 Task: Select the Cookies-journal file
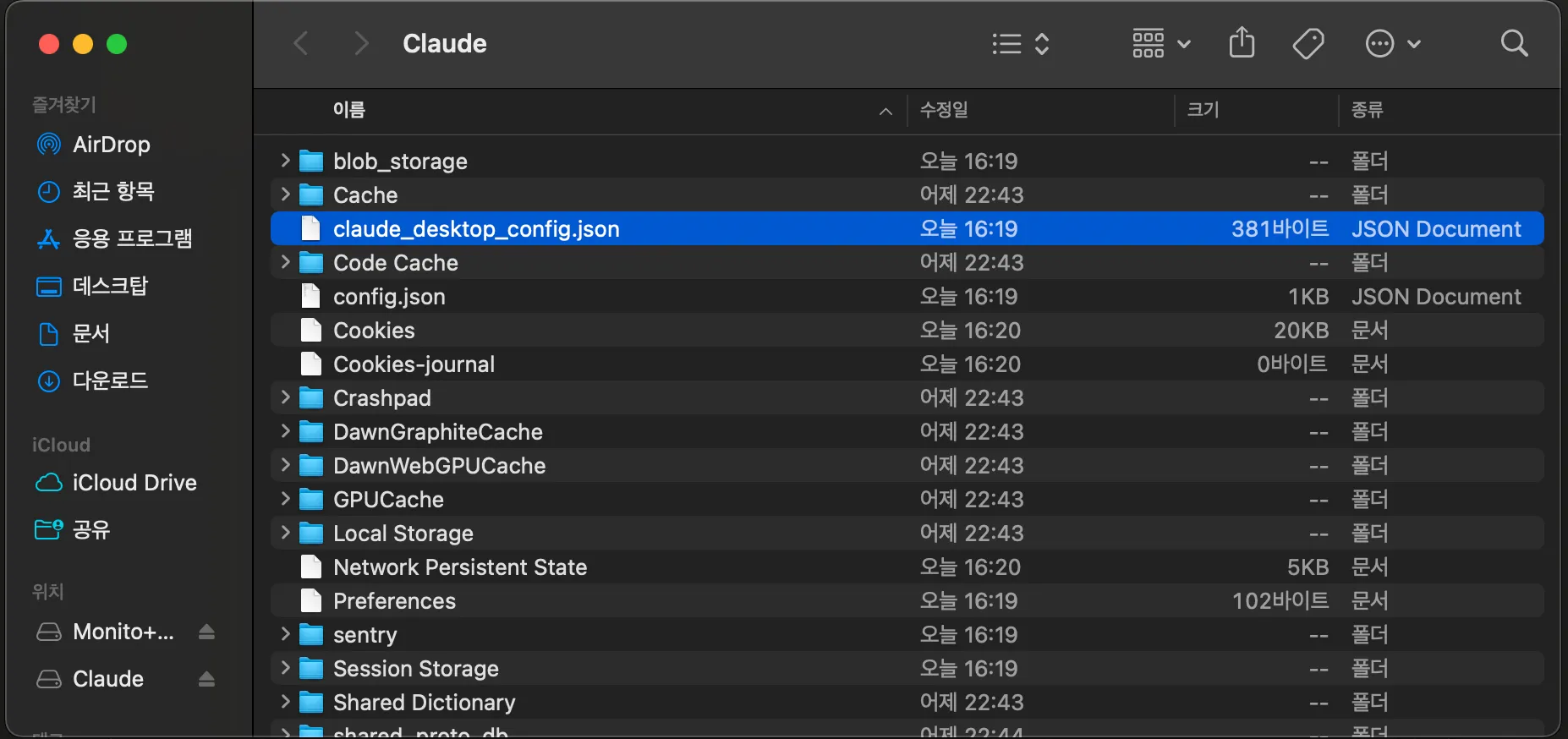point(907,364)
